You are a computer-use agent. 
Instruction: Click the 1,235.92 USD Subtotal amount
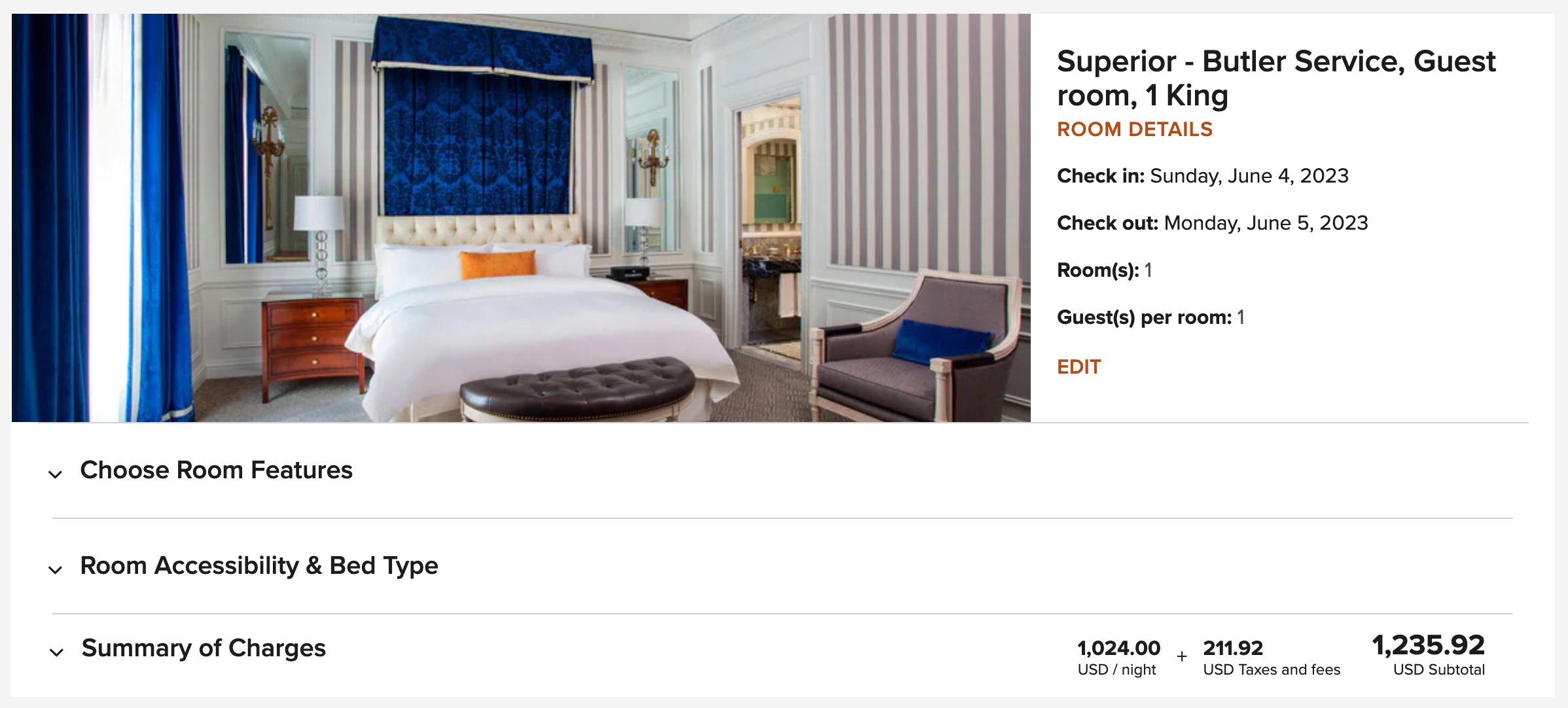(1429, 654)
